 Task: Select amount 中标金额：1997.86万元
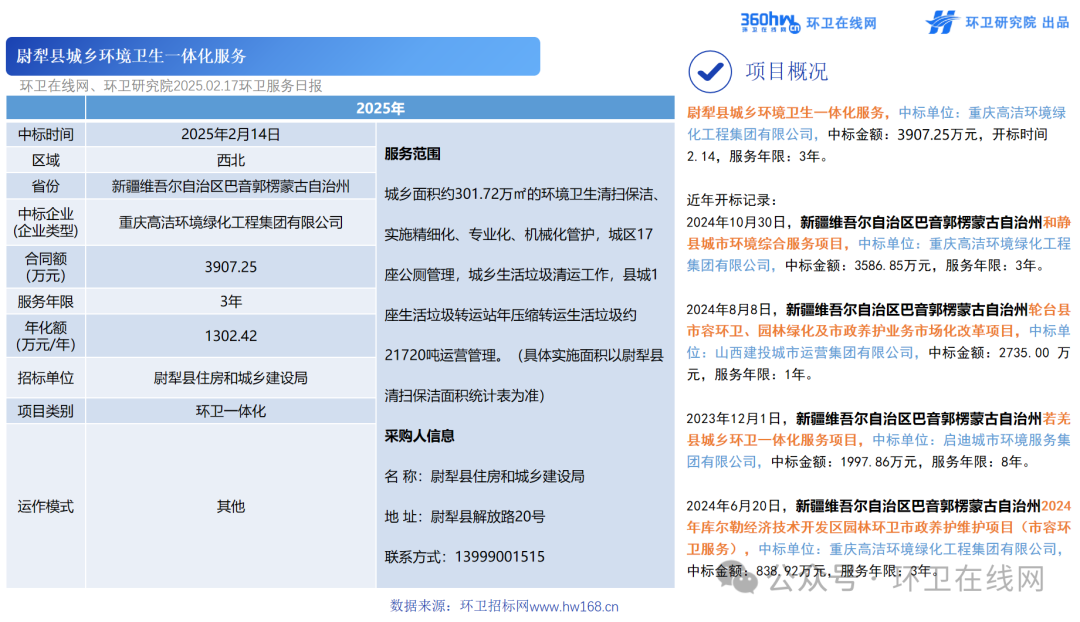(844, 462)
